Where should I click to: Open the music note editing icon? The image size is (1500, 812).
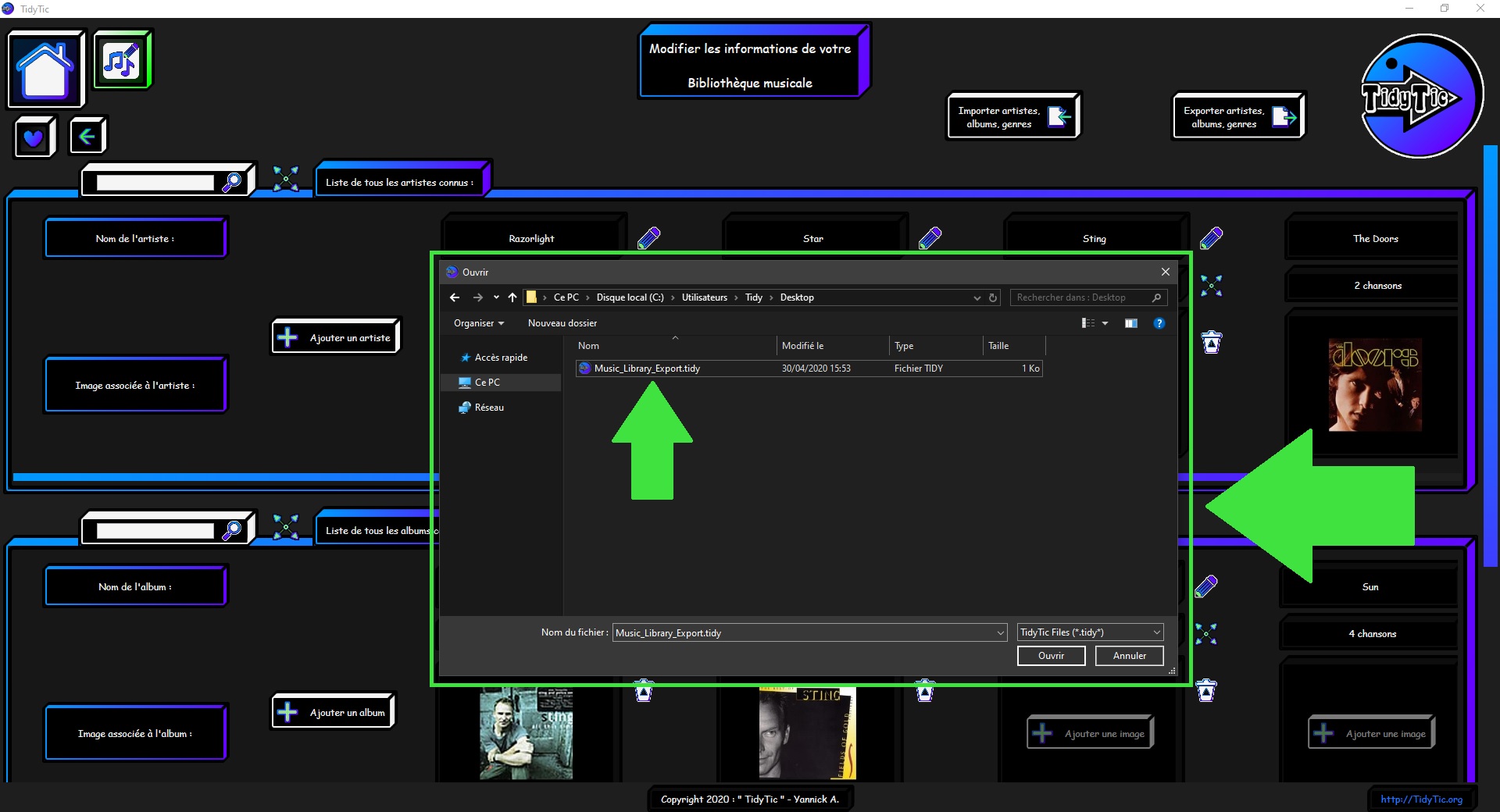click(122, 60)
